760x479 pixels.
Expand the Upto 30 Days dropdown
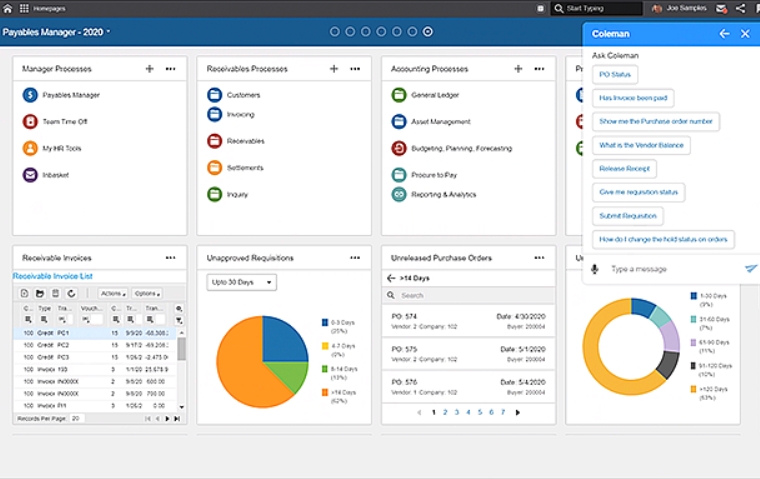tap(241, 282)
